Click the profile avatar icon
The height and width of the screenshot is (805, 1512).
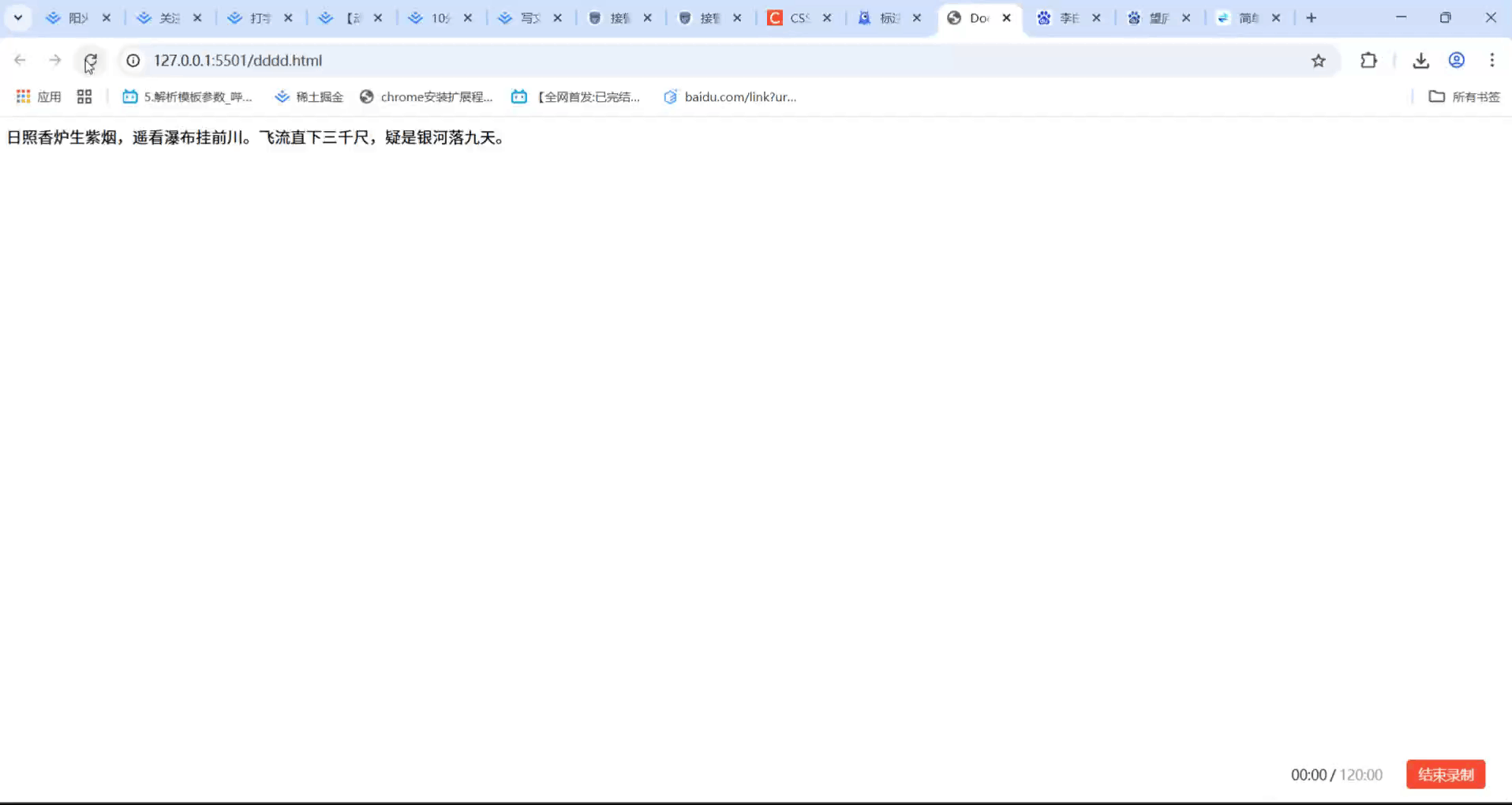coord(1456,60)
